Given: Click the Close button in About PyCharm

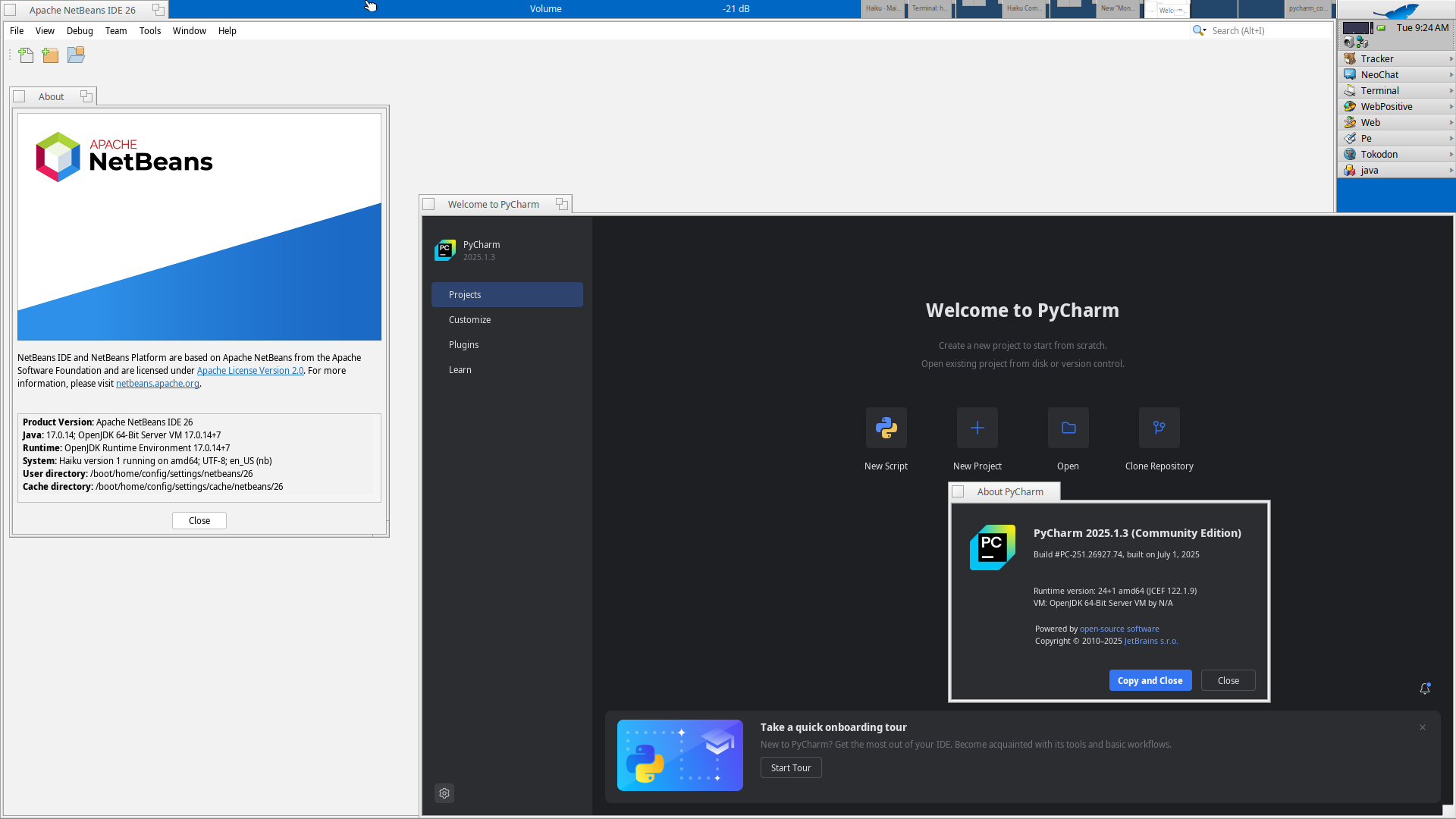Looking at the screenshot, I should (x=1228, y=680).
